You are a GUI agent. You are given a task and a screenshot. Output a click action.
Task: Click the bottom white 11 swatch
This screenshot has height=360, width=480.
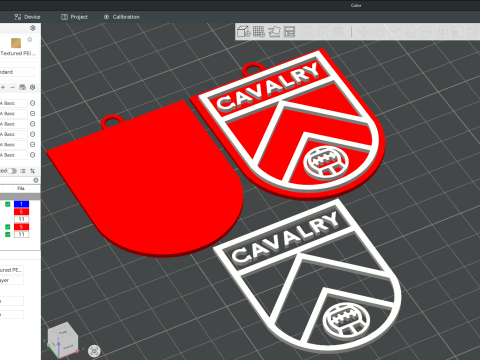(x=21, y=235)
